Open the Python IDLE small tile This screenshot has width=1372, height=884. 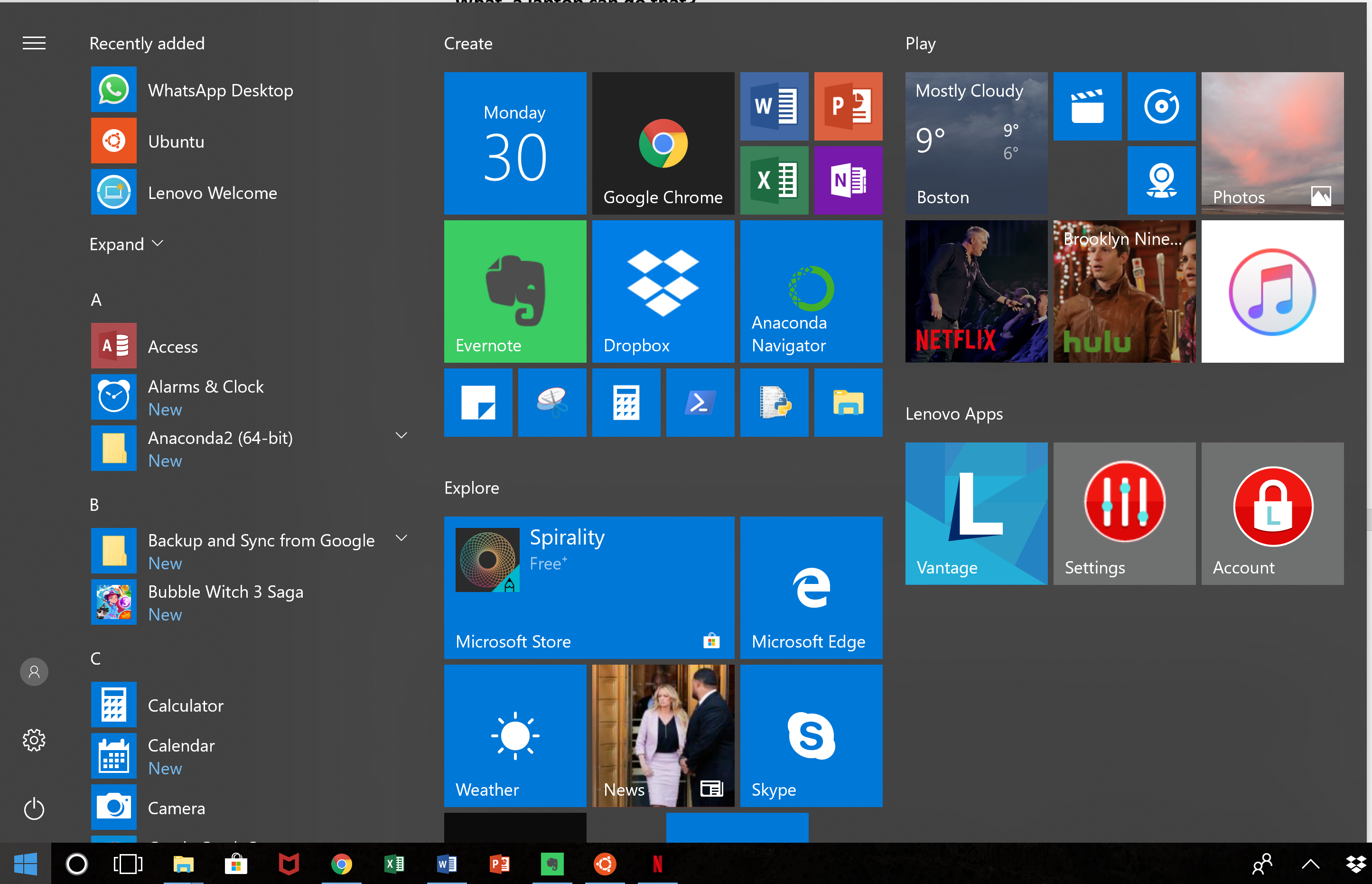pyautogui.click(x=774, y=403)
